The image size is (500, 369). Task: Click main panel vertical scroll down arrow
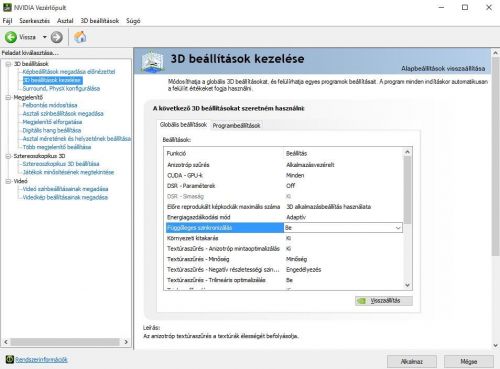pyautogui.click(x=495, y=346)
